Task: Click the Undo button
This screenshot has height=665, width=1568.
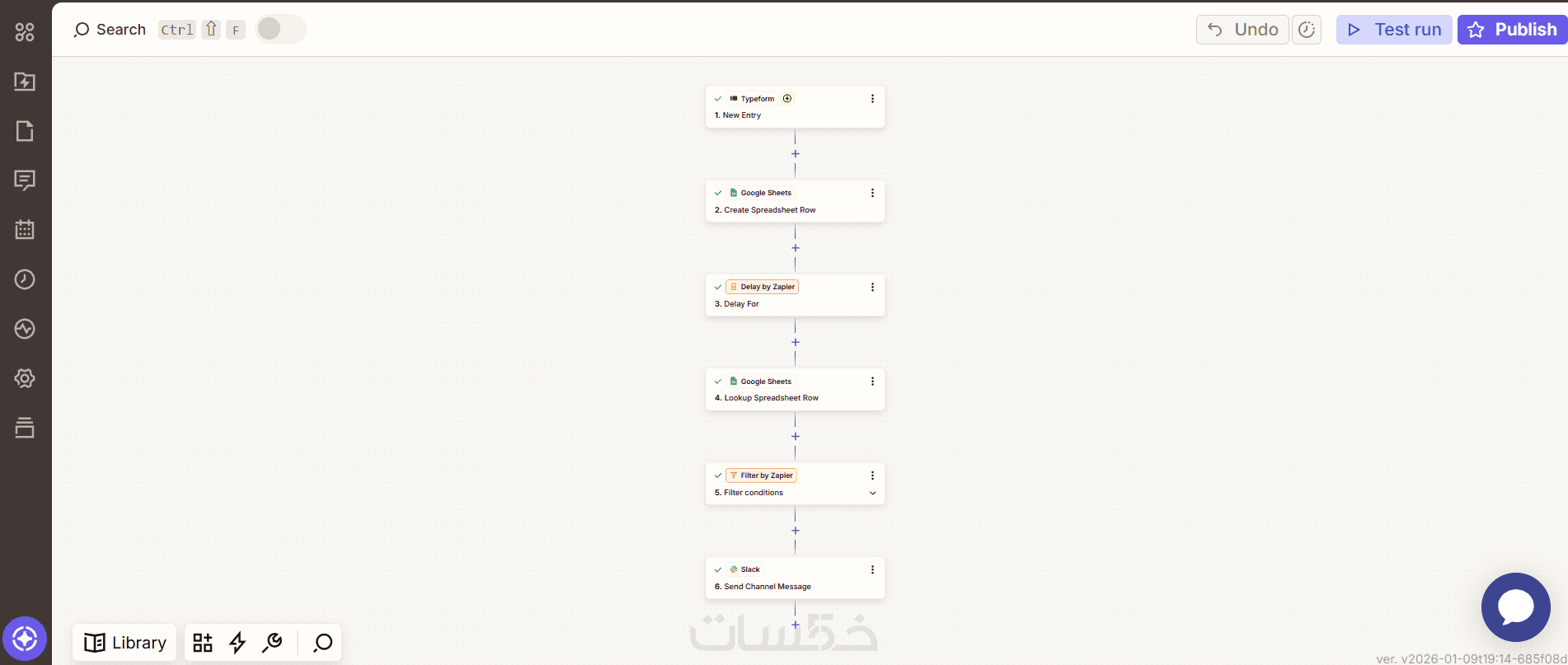Action: pyautogui.click(x=1242, y=30)
